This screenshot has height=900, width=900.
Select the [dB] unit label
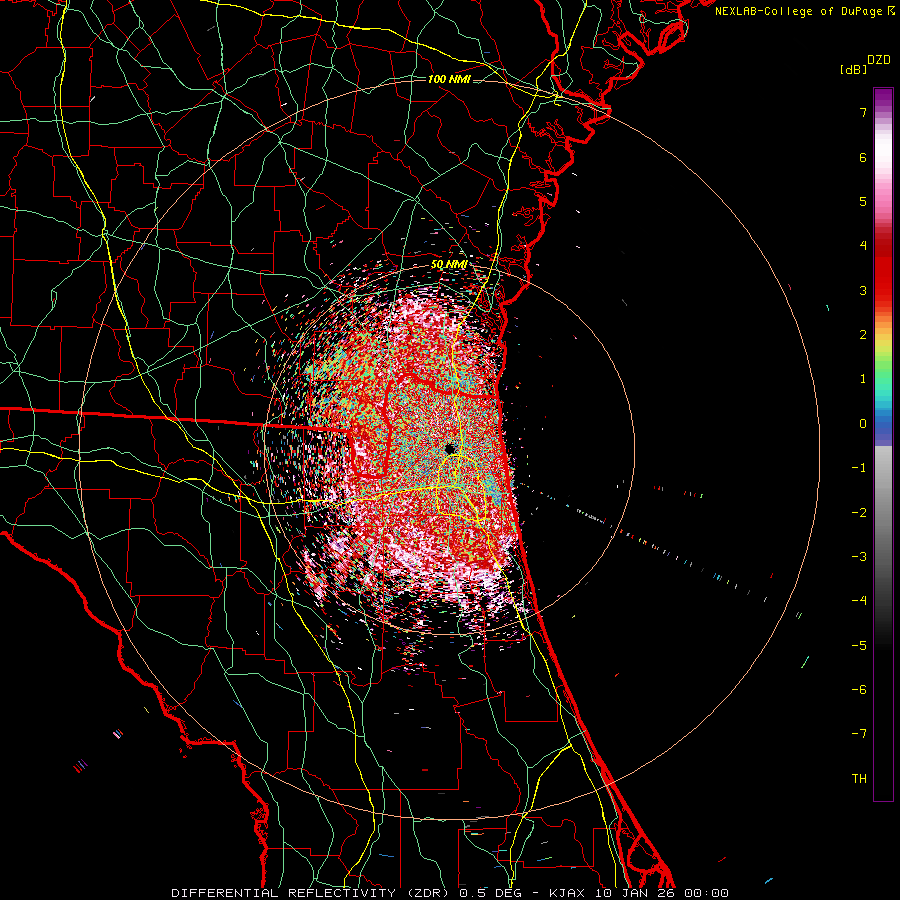pos(853,69)
